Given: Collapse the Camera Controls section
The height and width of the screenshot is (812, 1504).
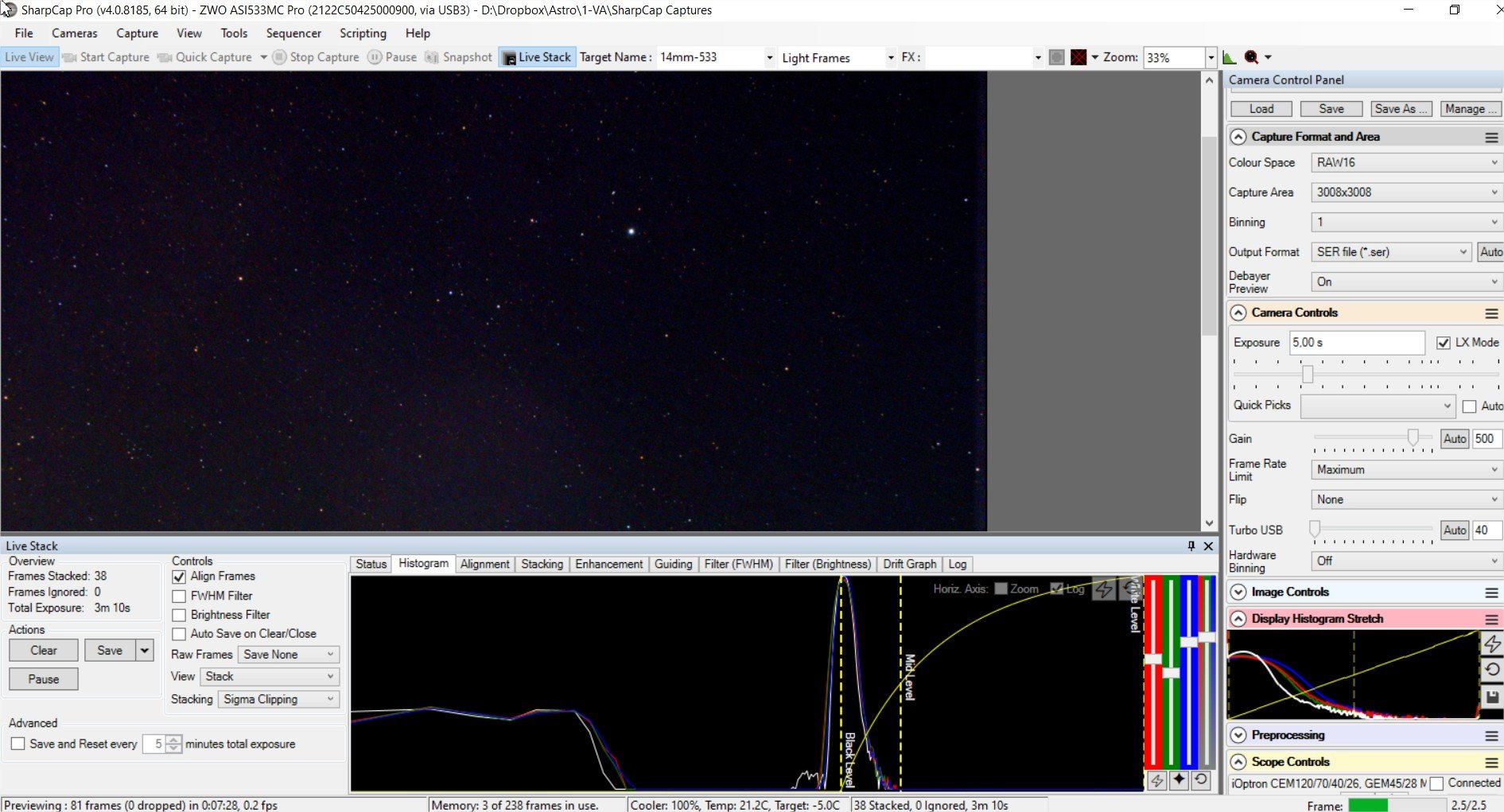Looking at the screenshot, I should point(1238,313).
